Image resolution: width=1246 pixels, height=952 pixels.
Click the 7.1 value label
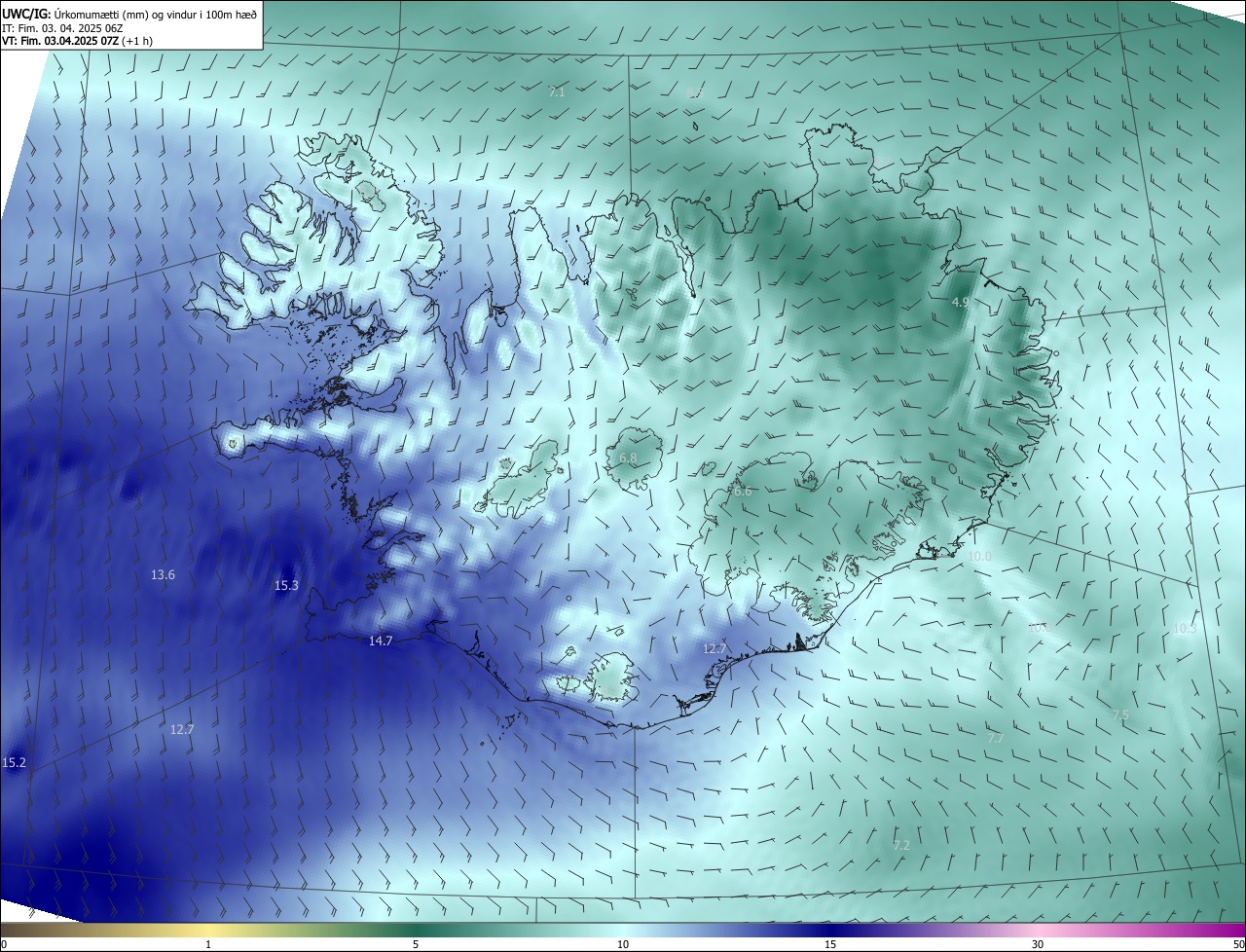557,92
